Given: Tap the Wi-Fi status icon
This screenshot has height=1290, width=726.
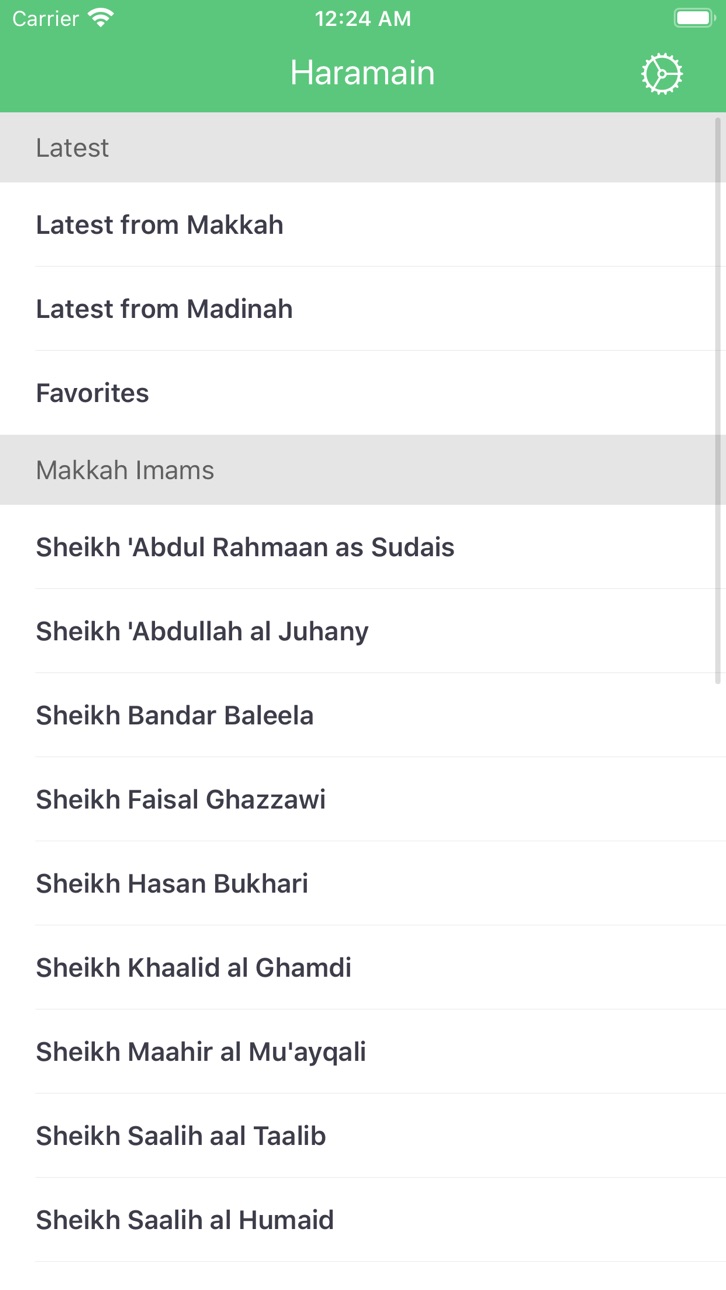Looking at the screenshot, I should tap(101, 18).
